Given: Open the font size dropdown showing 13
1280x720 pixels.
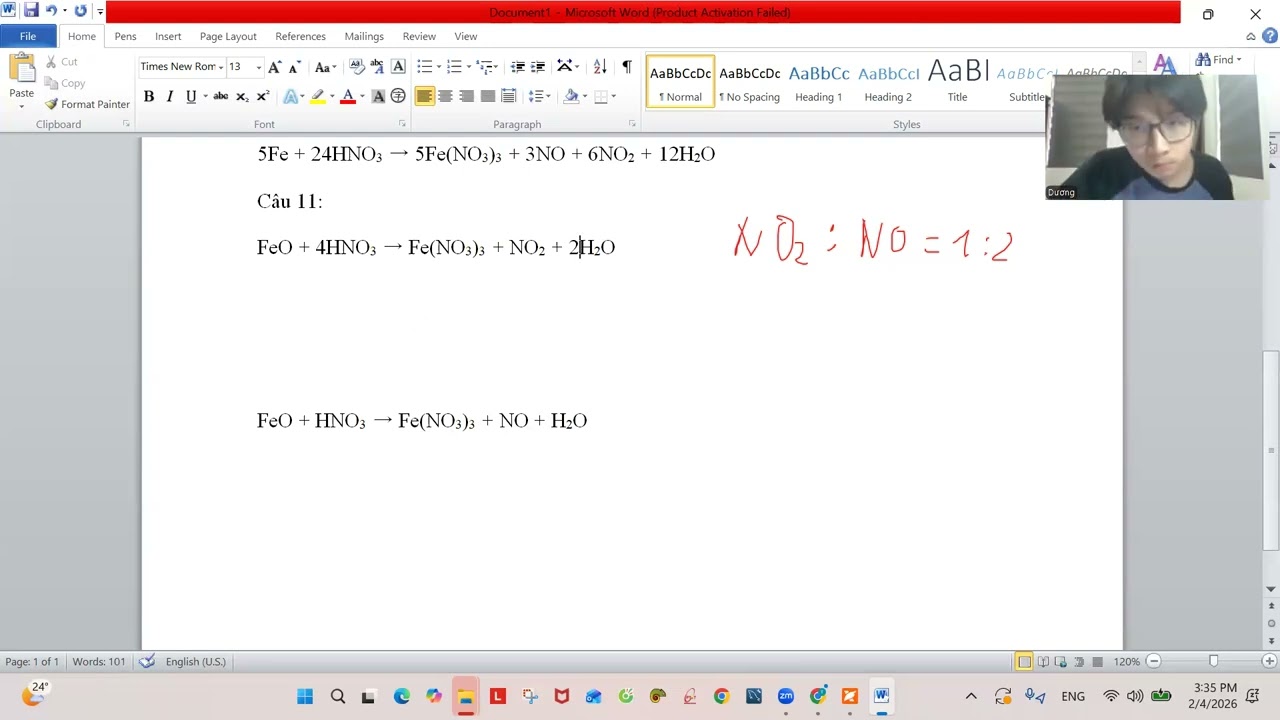Looking at the screenshot, I should pos(258,67).
